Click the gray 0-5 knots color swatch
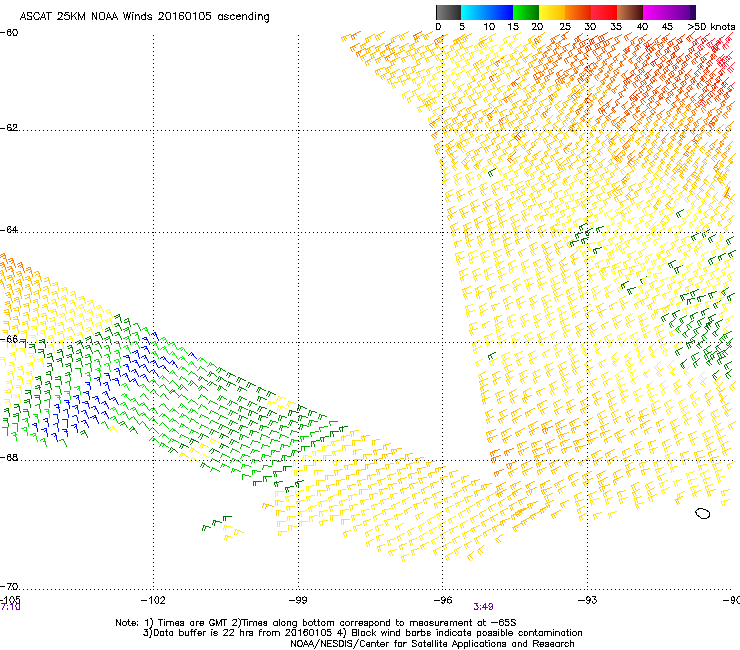Screen dimensions: 740x650 pos(448,12)
